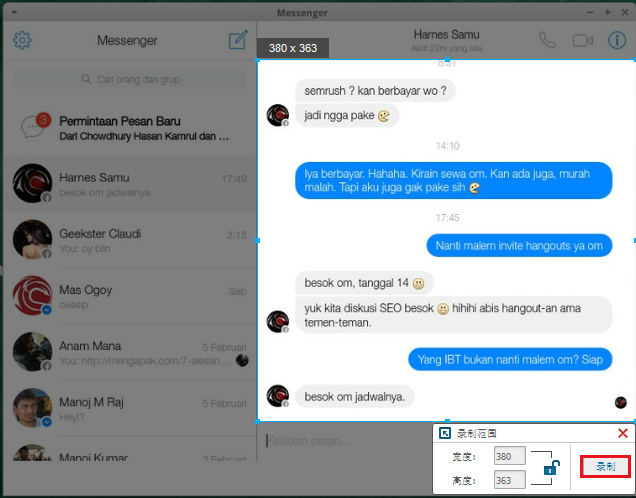Click the height field showing 363
Screen dimensions: 636x498
(509, 480)
